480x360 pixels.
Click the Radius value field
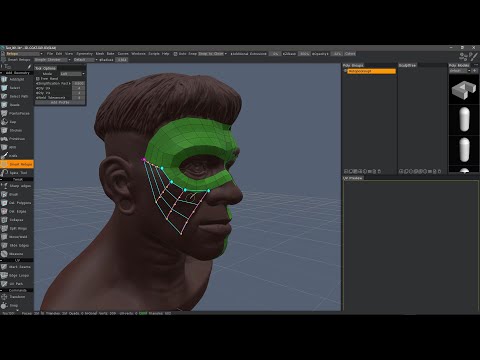click(x=122, y=60)
